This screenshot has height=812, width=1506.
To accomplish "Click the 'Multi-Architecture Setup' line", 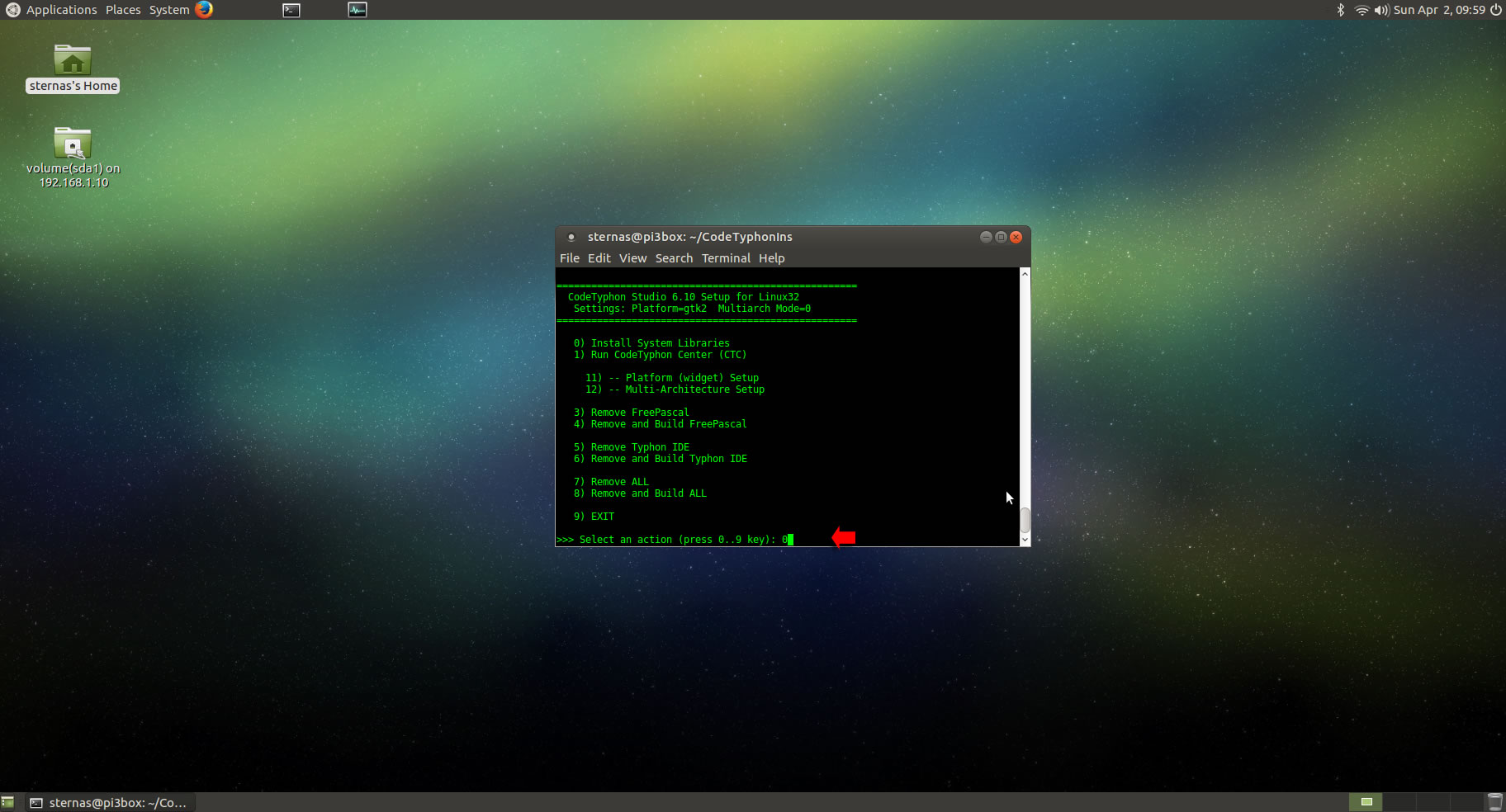I will click(675, 389).
